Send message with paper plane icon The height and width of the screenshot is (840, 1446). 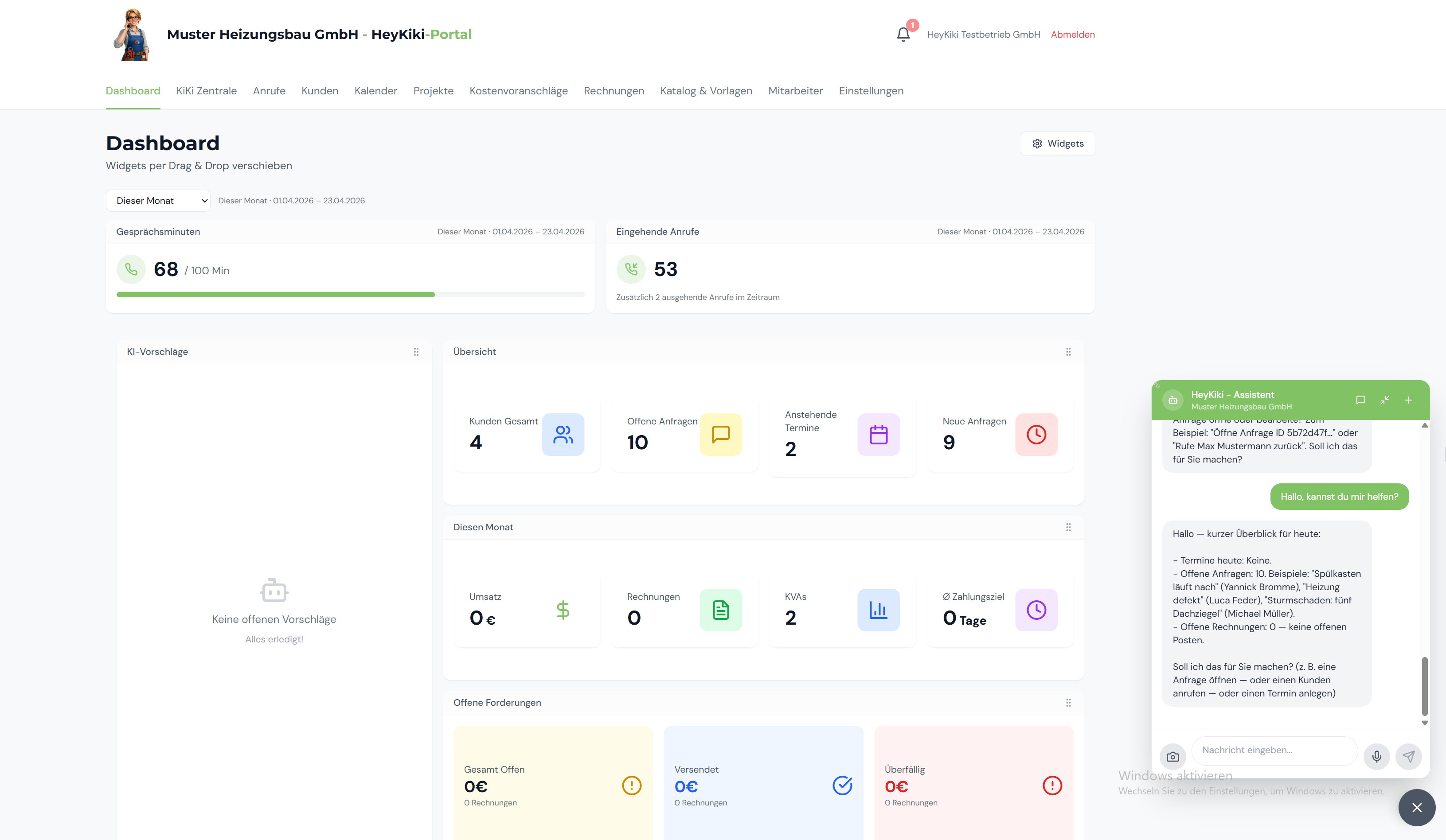(1409, 756)
